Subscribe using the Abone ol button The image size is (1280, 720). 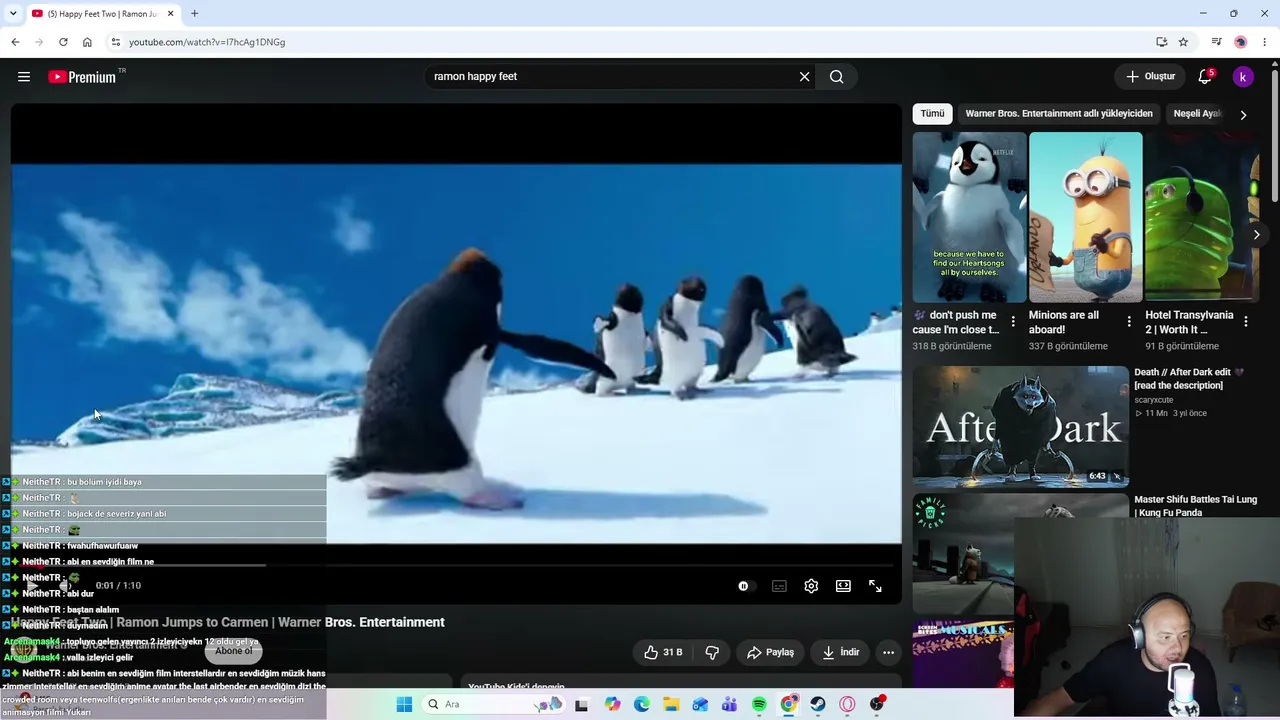coord(234,651)
